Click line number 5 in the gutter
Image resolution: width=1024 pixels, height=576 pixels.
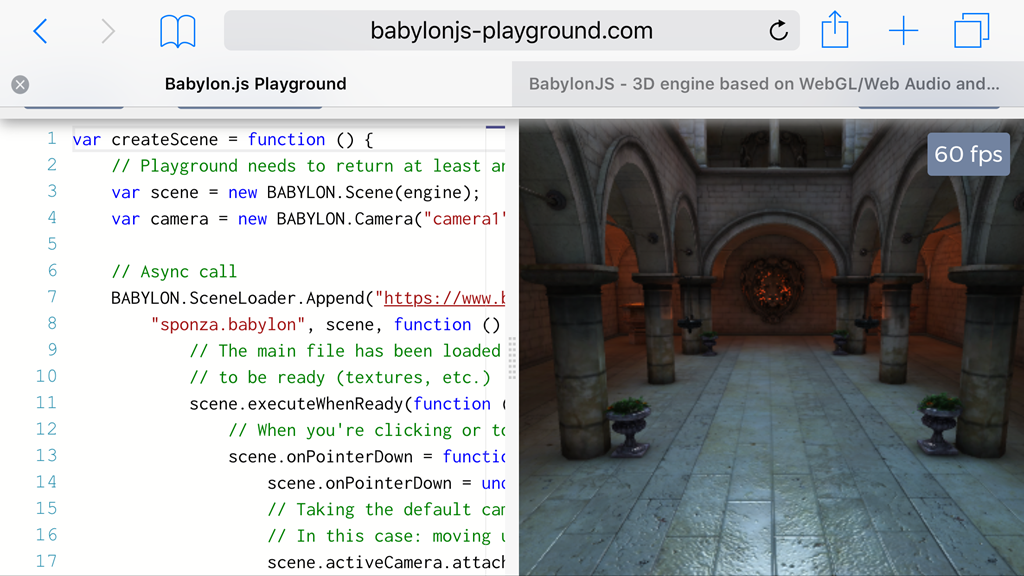tap(52, 244)
